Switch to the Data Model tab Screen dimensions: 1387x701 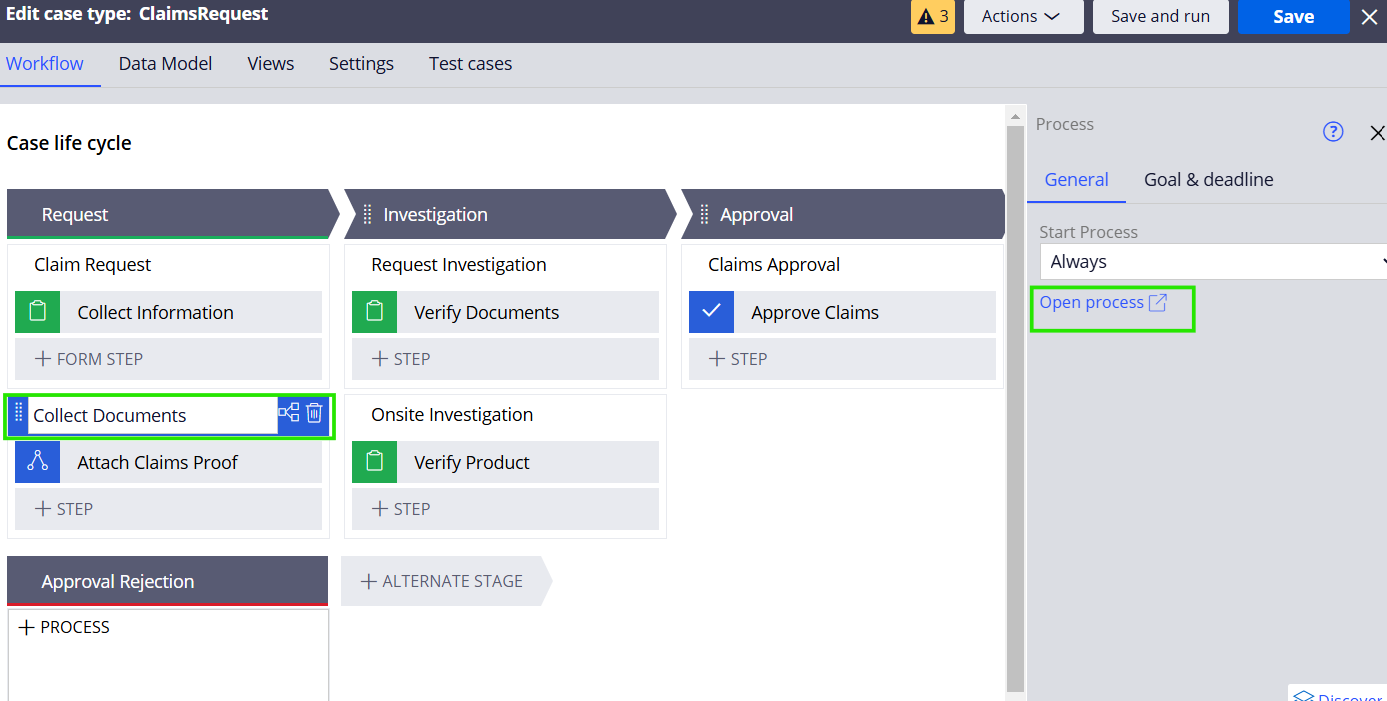click(164, 63)
